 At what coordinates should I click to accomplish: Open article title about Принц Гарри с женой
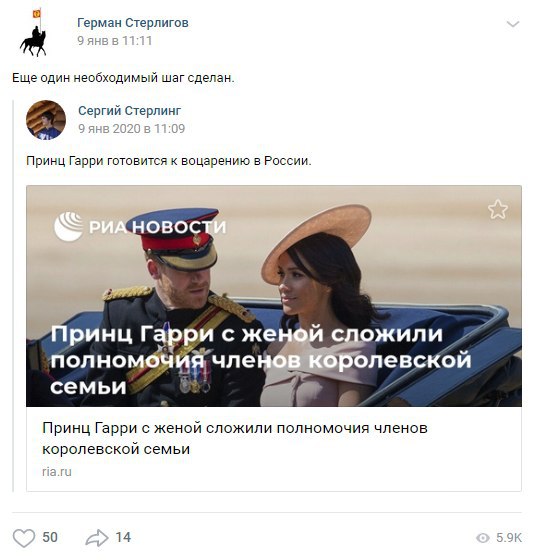point(235,438)
